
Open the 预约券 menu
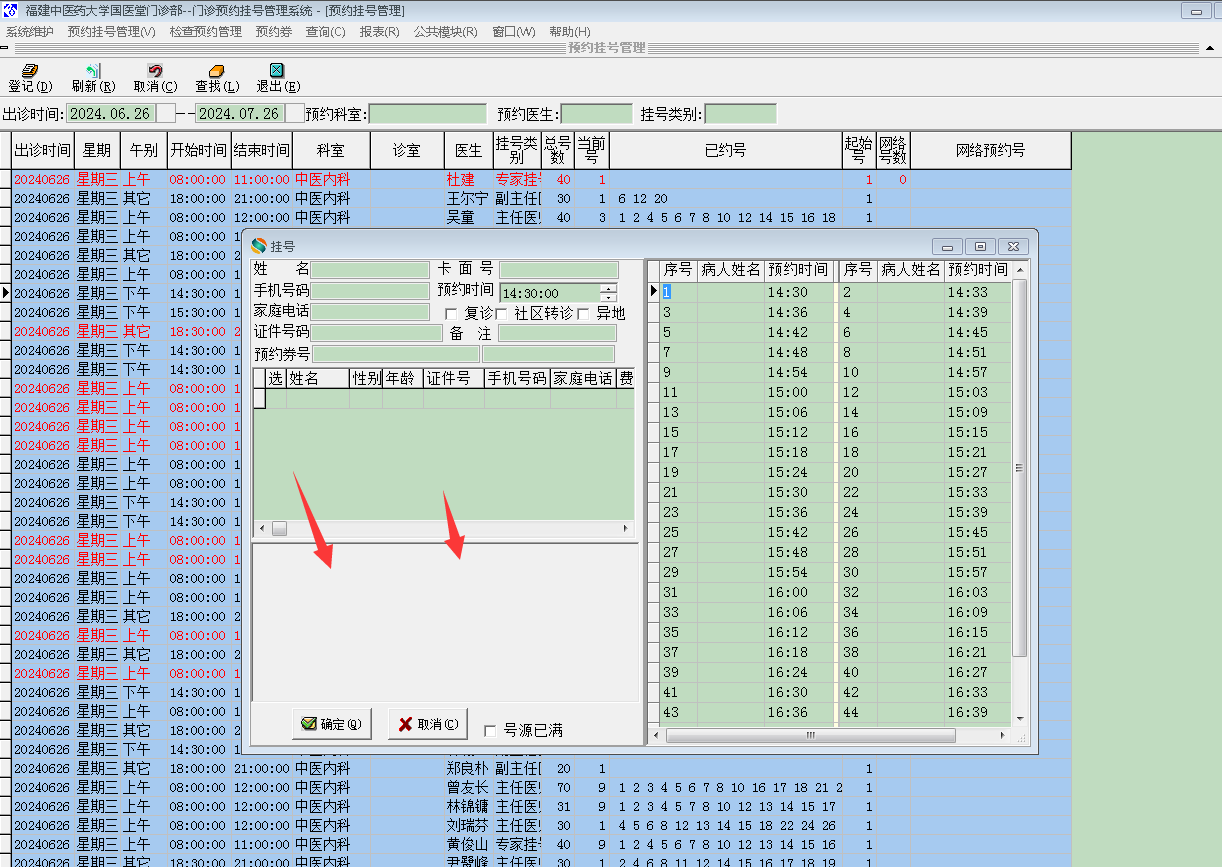(273, 32)
